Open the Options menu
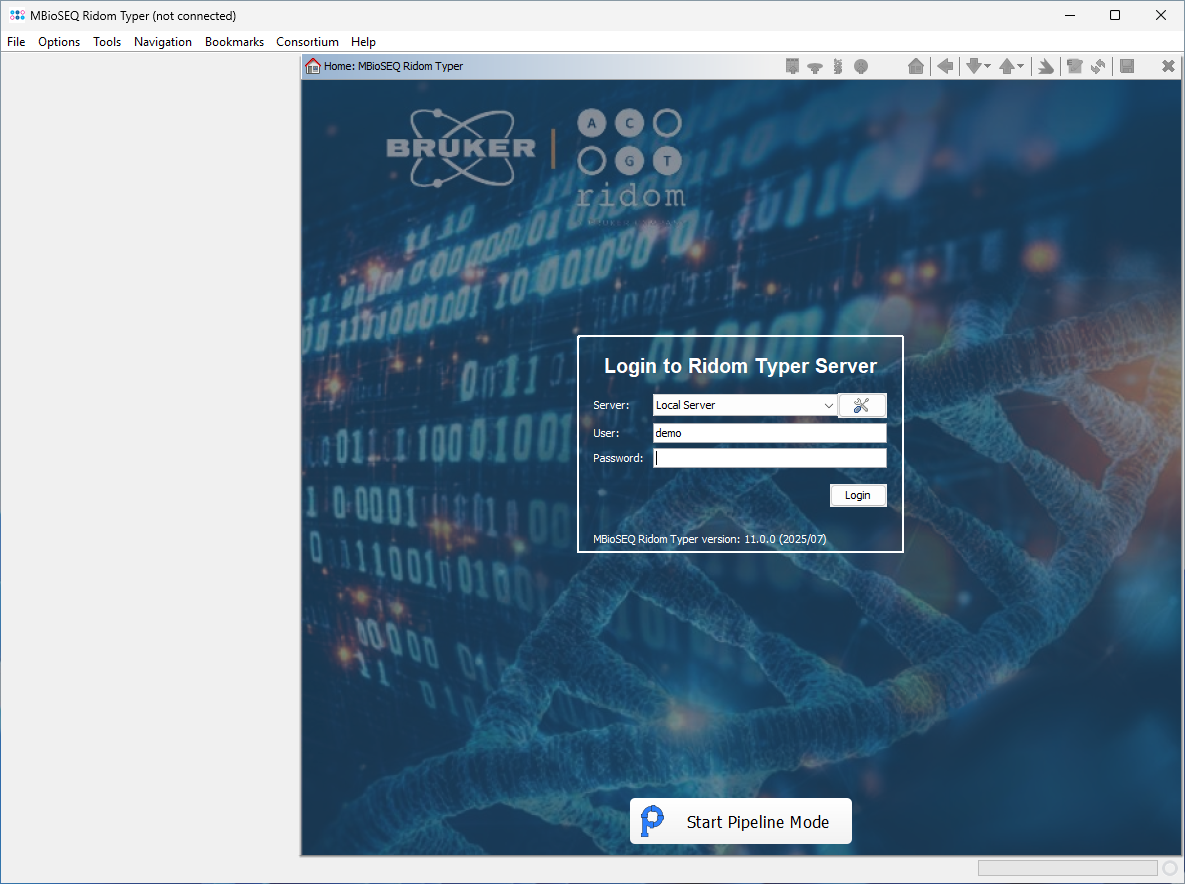Viewport: 1185px width, 884px height. (x=59, y=42)
